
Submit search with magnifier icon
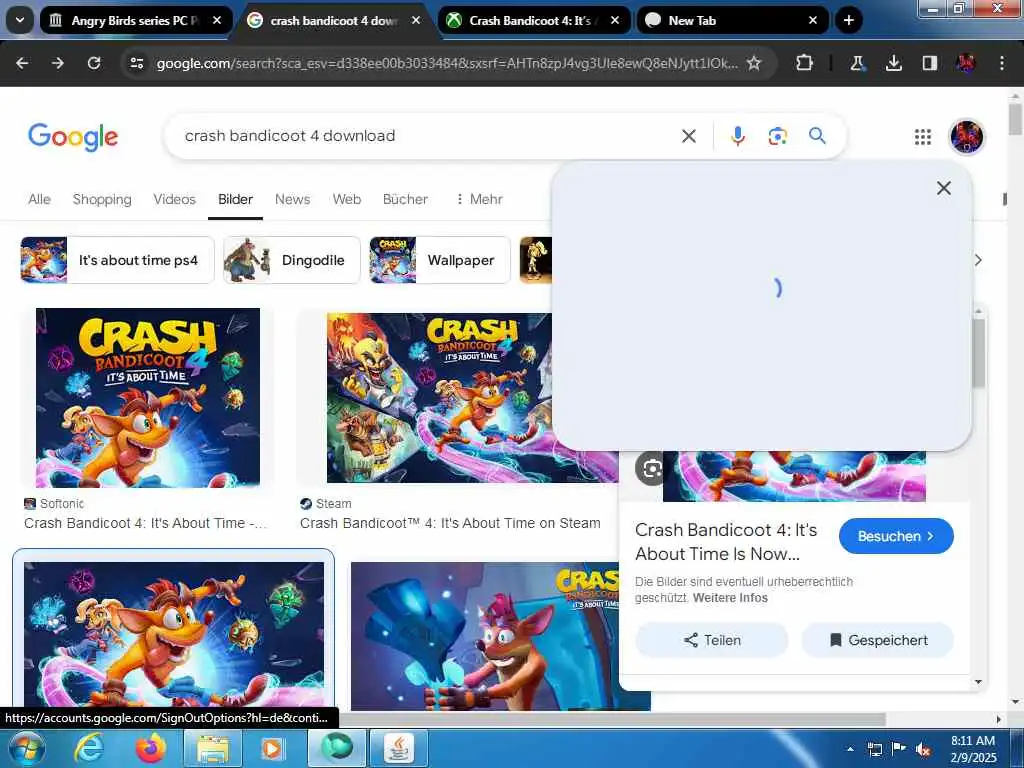817,136
